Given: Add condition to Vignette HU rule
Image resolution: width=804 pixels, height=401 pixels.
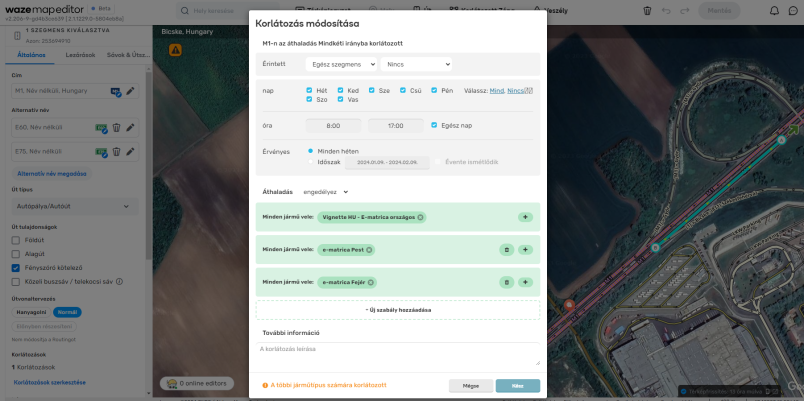Looking at the screenshot, I should [x=525, y=217].
